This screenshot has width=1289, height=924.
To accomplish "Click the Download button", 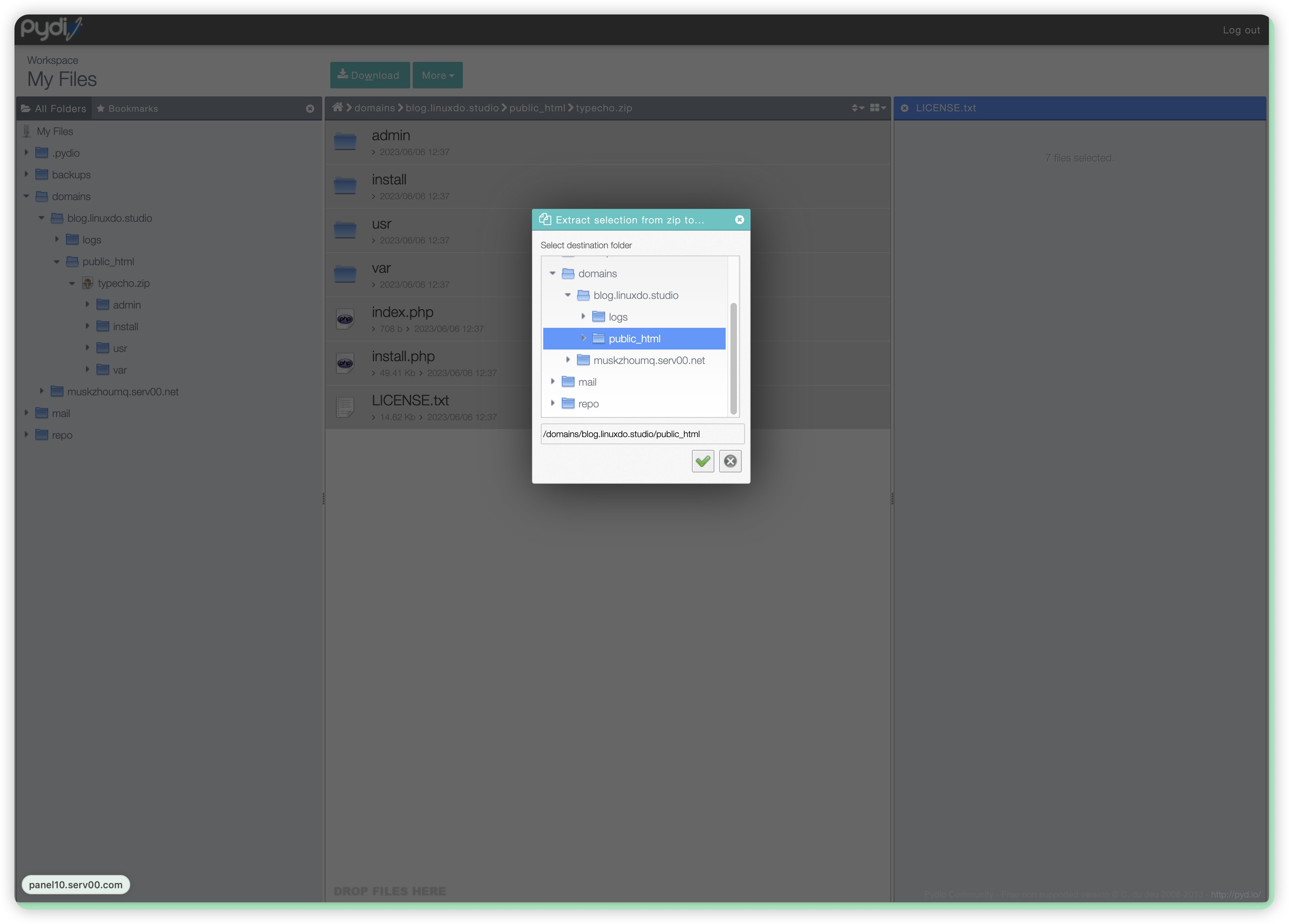I will (x=369, y=75).
